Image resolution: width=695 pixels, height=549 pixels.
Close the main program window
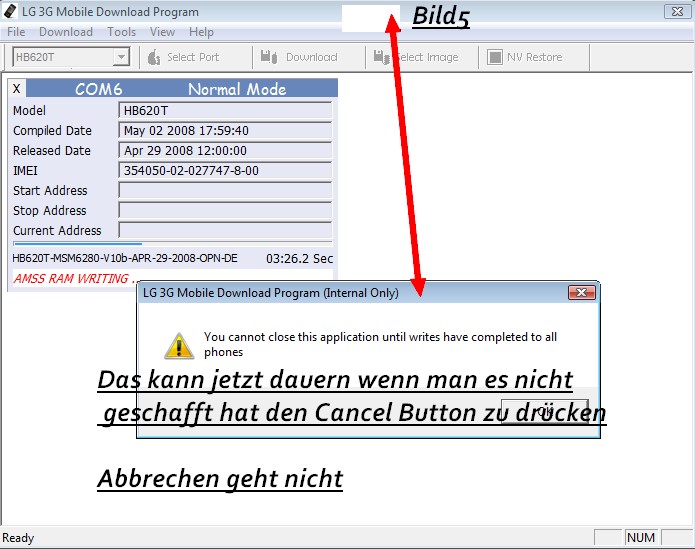[x=675, y=12]
